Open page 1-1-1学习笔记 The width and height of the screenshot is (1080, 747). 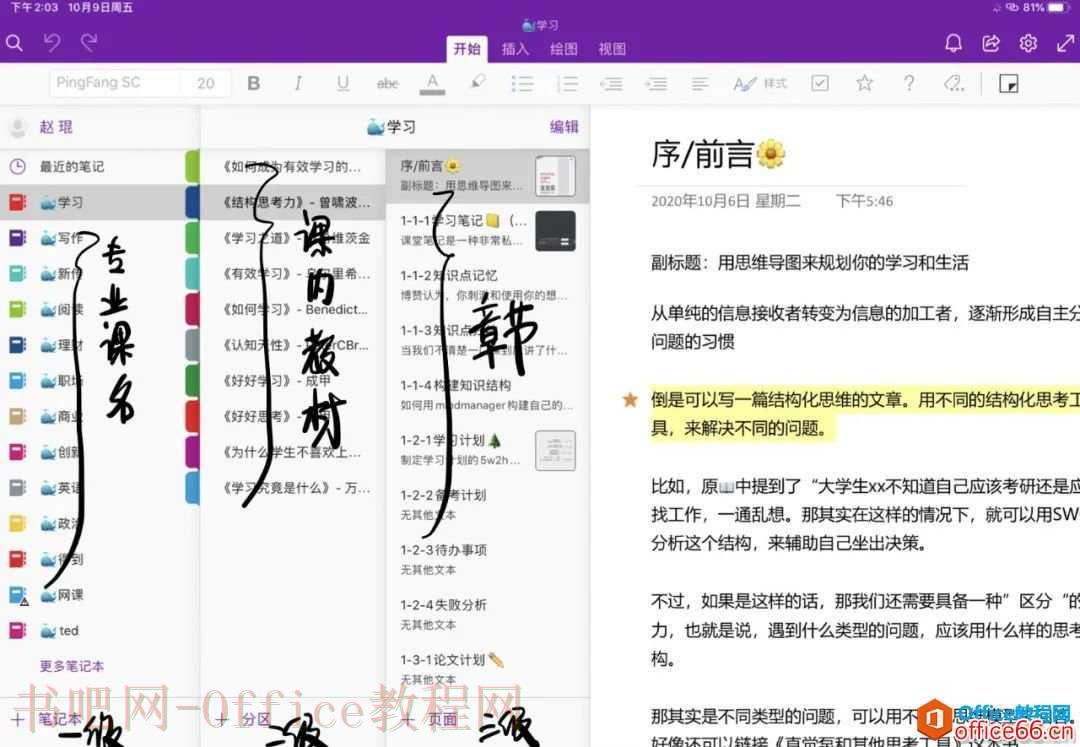pyautogui.click(x=488, y=230)
